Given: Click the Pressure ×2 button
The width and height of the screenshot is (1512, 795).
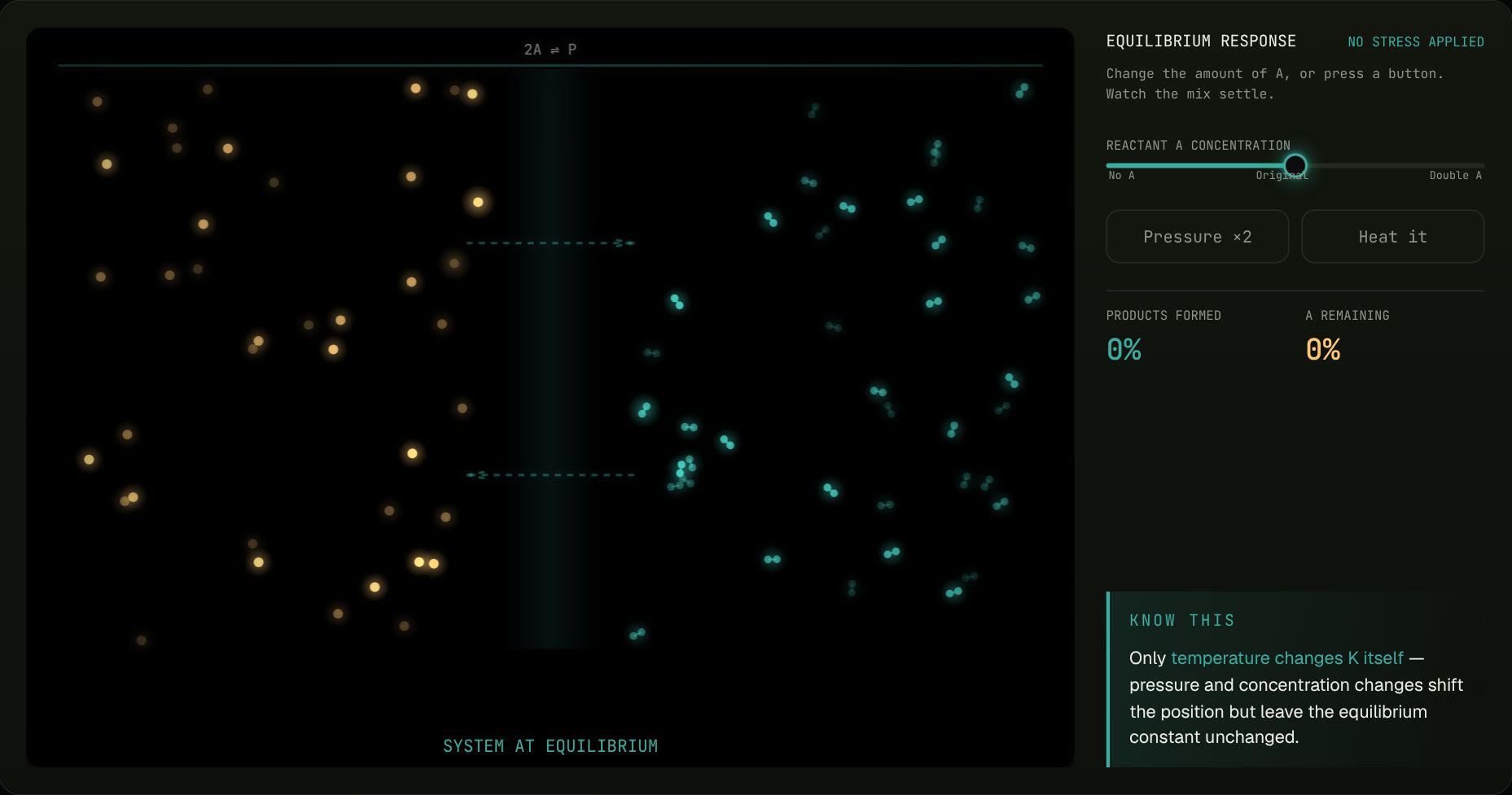Looking at the screenshot, I should tap(1197, 237).
